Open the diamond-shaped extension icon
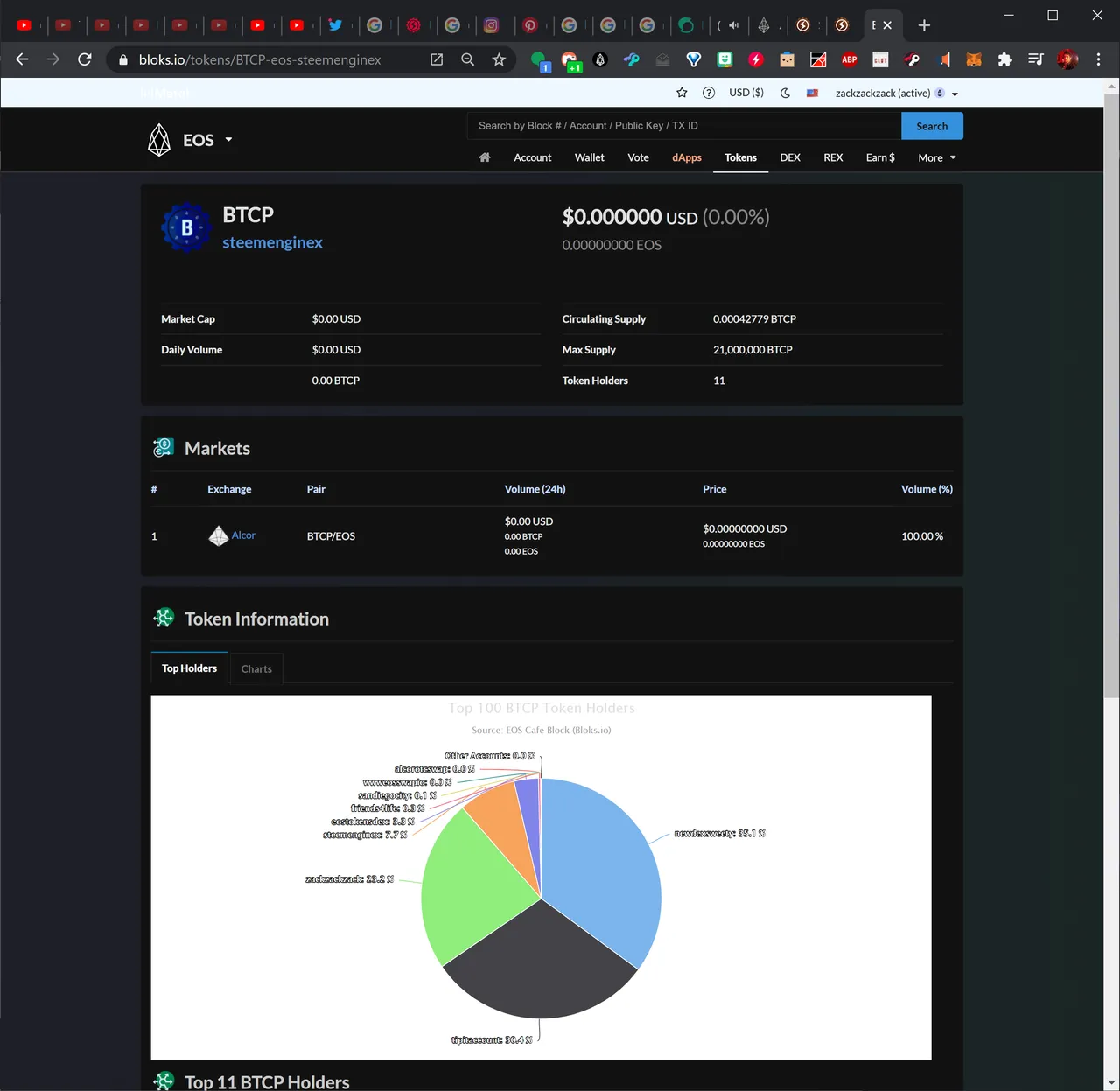Screen dimensions: 1120x1091 point(694,59)
